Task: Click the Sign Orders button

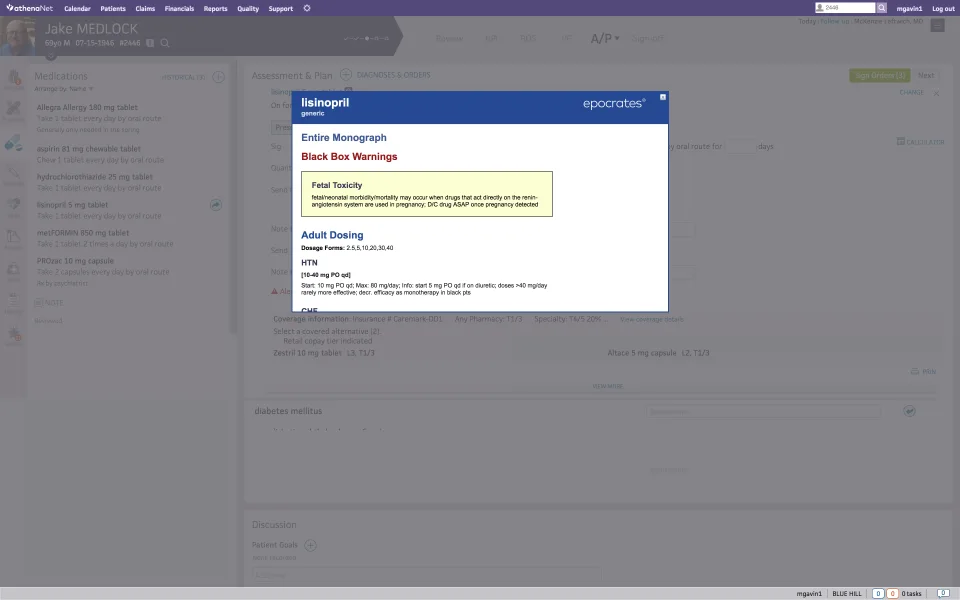Action: (880, 75)
